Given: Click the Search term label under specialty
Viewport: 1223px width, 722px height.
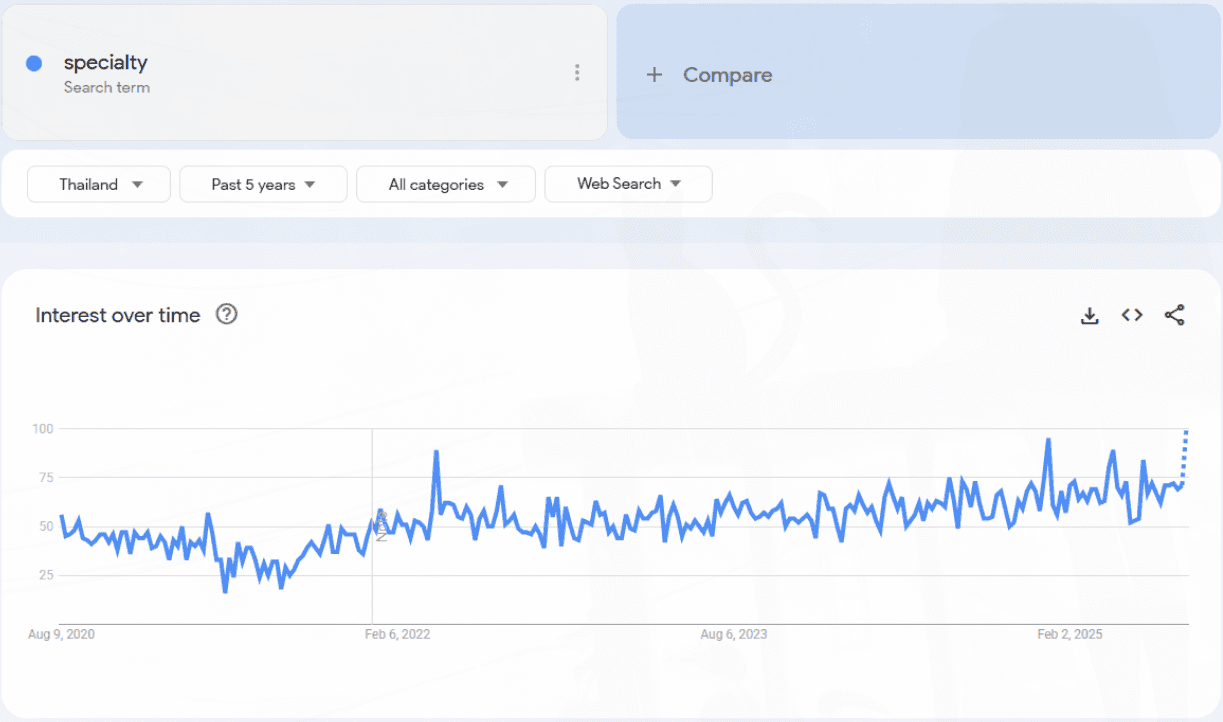Looking at the screenshot, I should (107, 87).
